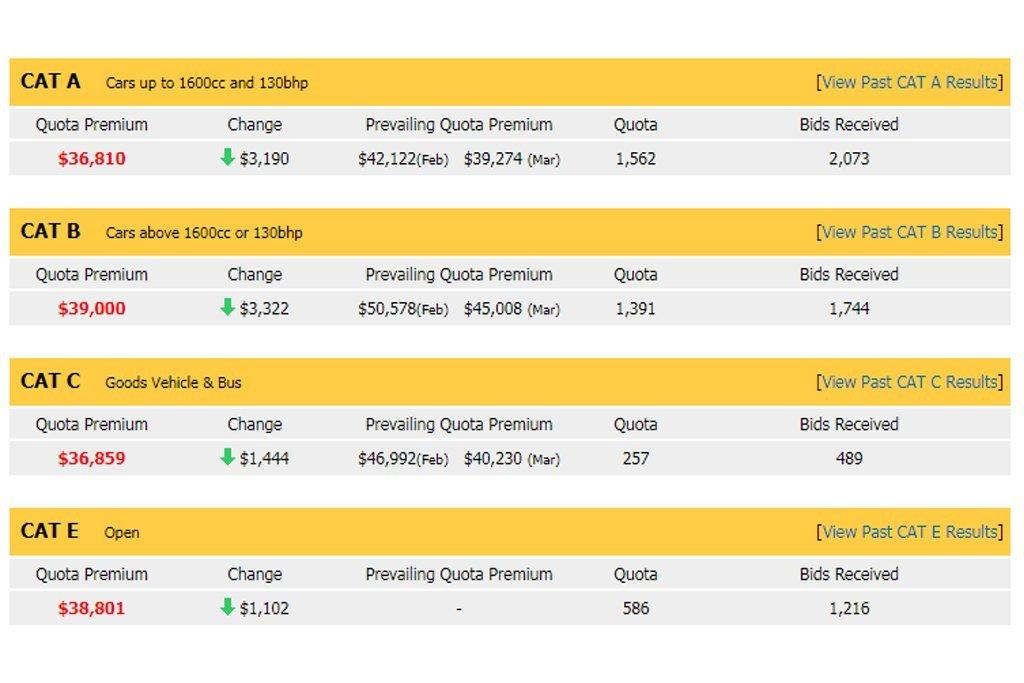Click the green down arrow in CAT E
This screenshot has height=683, width=1024.
pyautogui.click(x=227, y=607)
